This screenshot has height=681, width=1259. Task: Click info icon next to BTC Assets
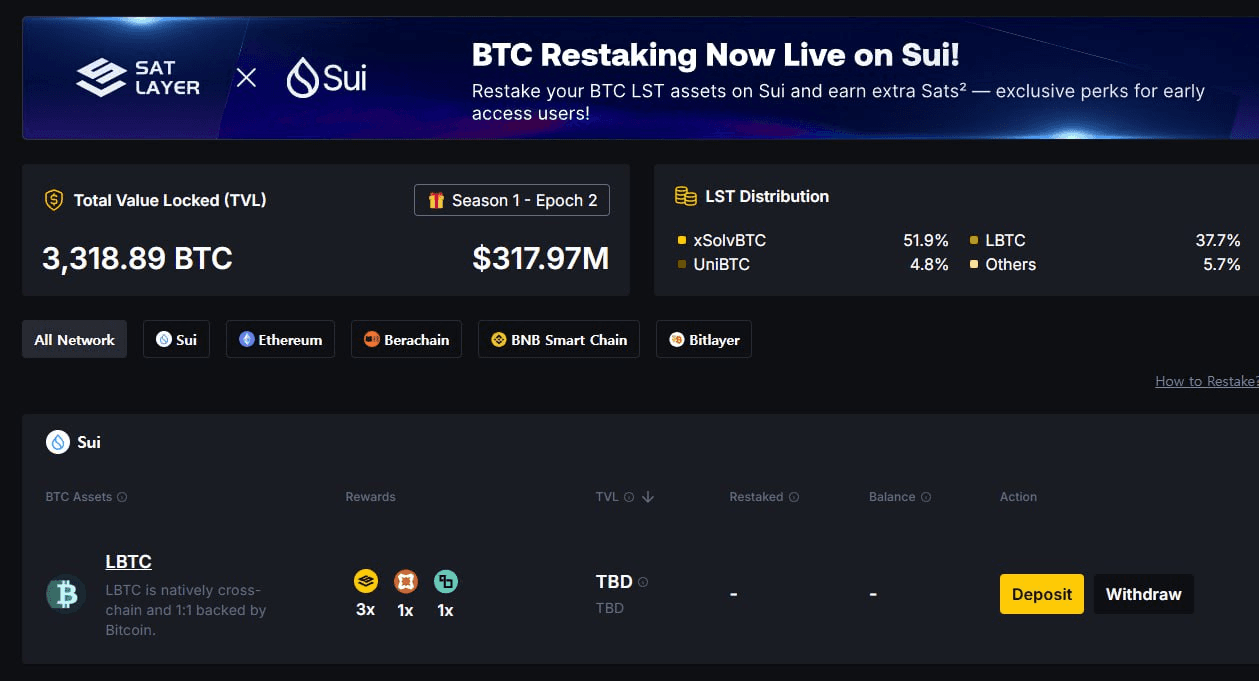122,497
